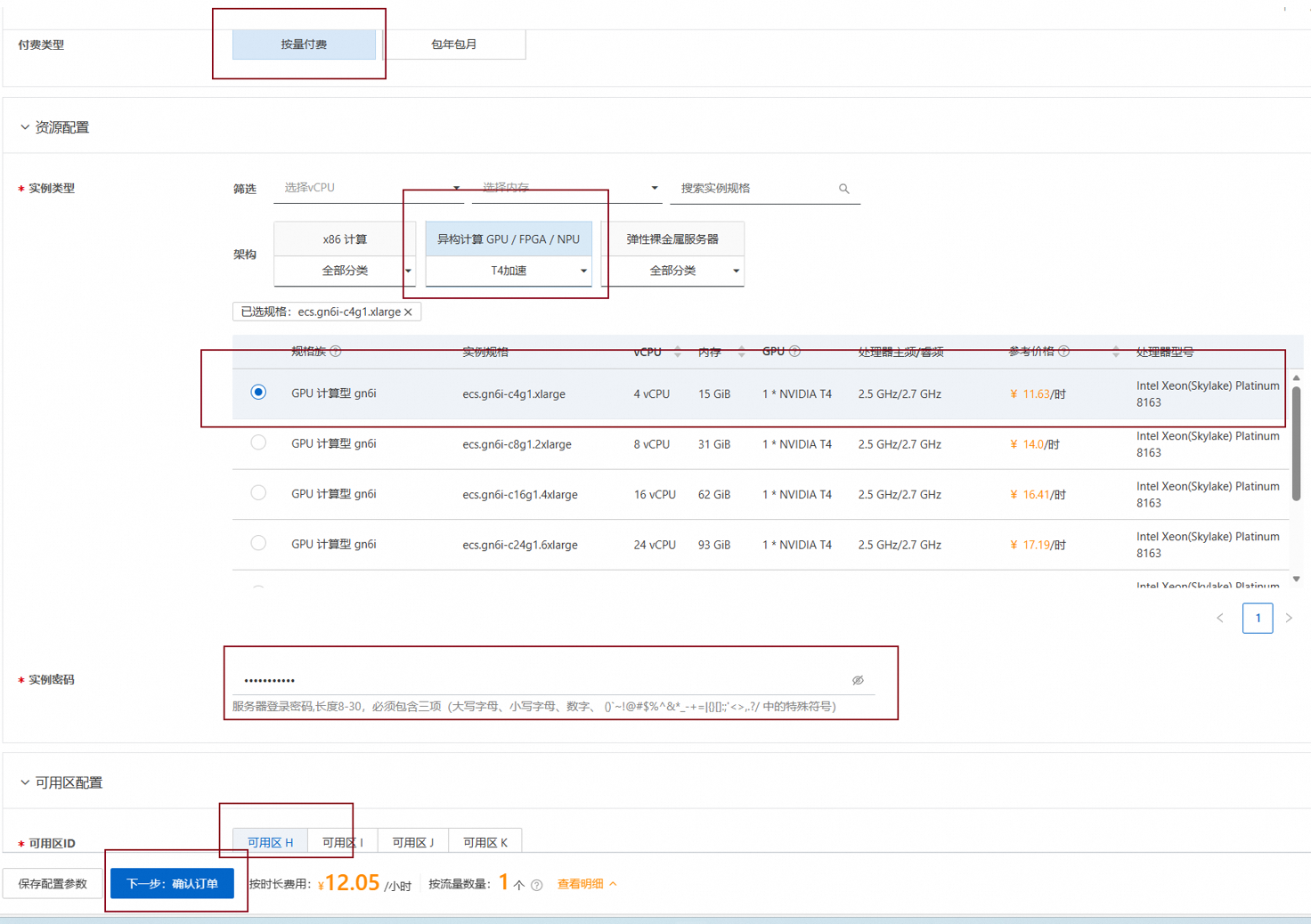Click the instance table vertical scrollbar
This screenshot has width=1311, height=924.
(1297, 442)
